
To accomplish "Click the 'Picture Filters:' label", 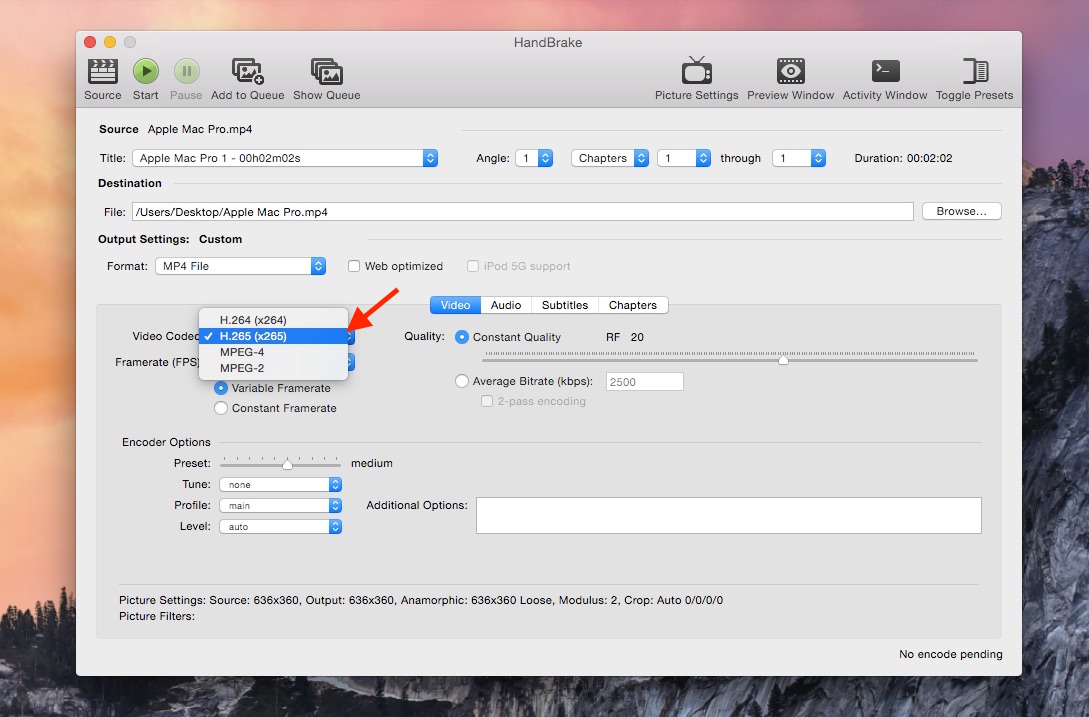I will click(157, 616).
